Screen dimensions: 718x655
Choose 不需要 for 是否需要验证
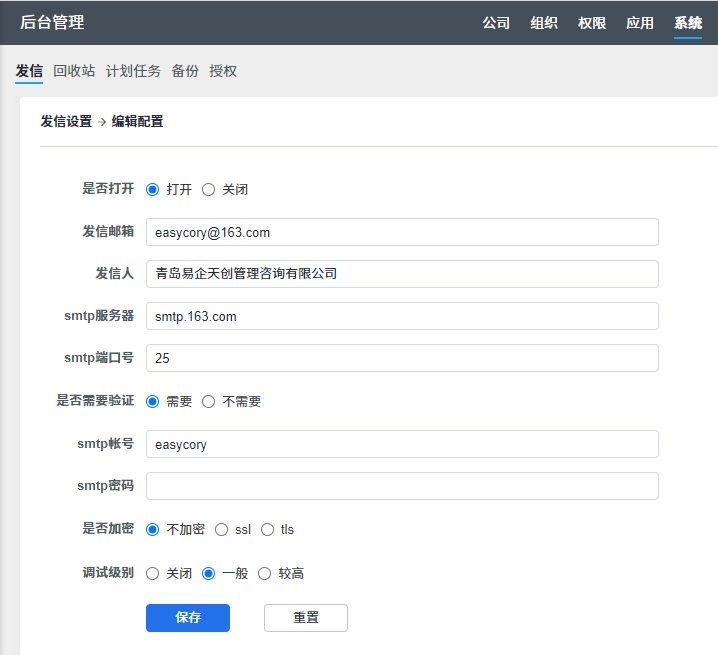pyautogui.click(x=209, y=401)
